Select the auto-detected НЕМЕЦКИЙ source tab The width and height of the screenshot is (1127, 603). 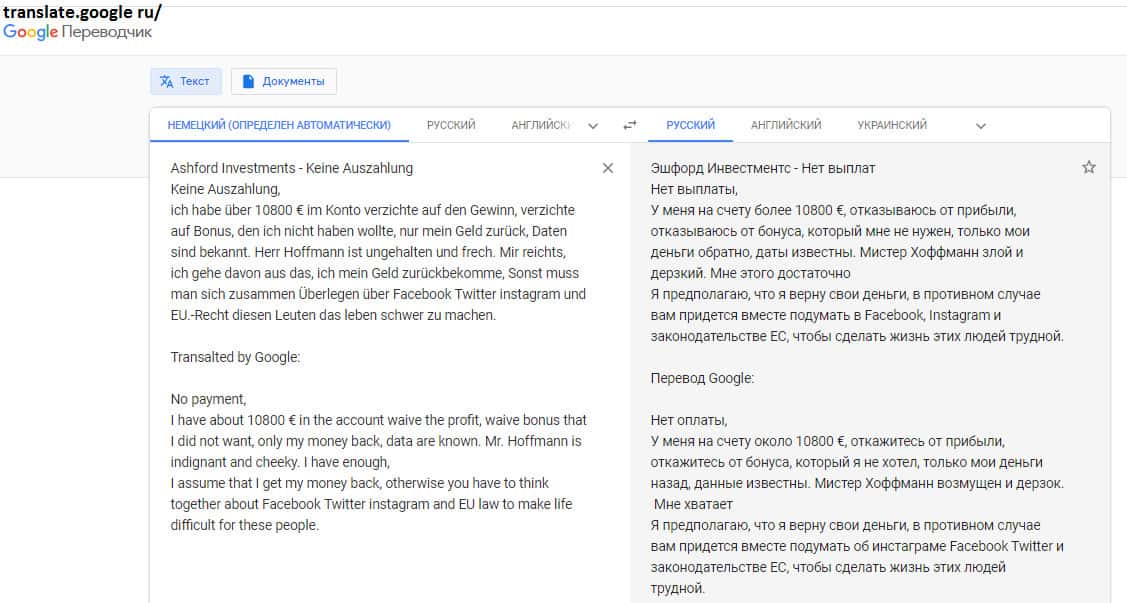click(279, 126)
